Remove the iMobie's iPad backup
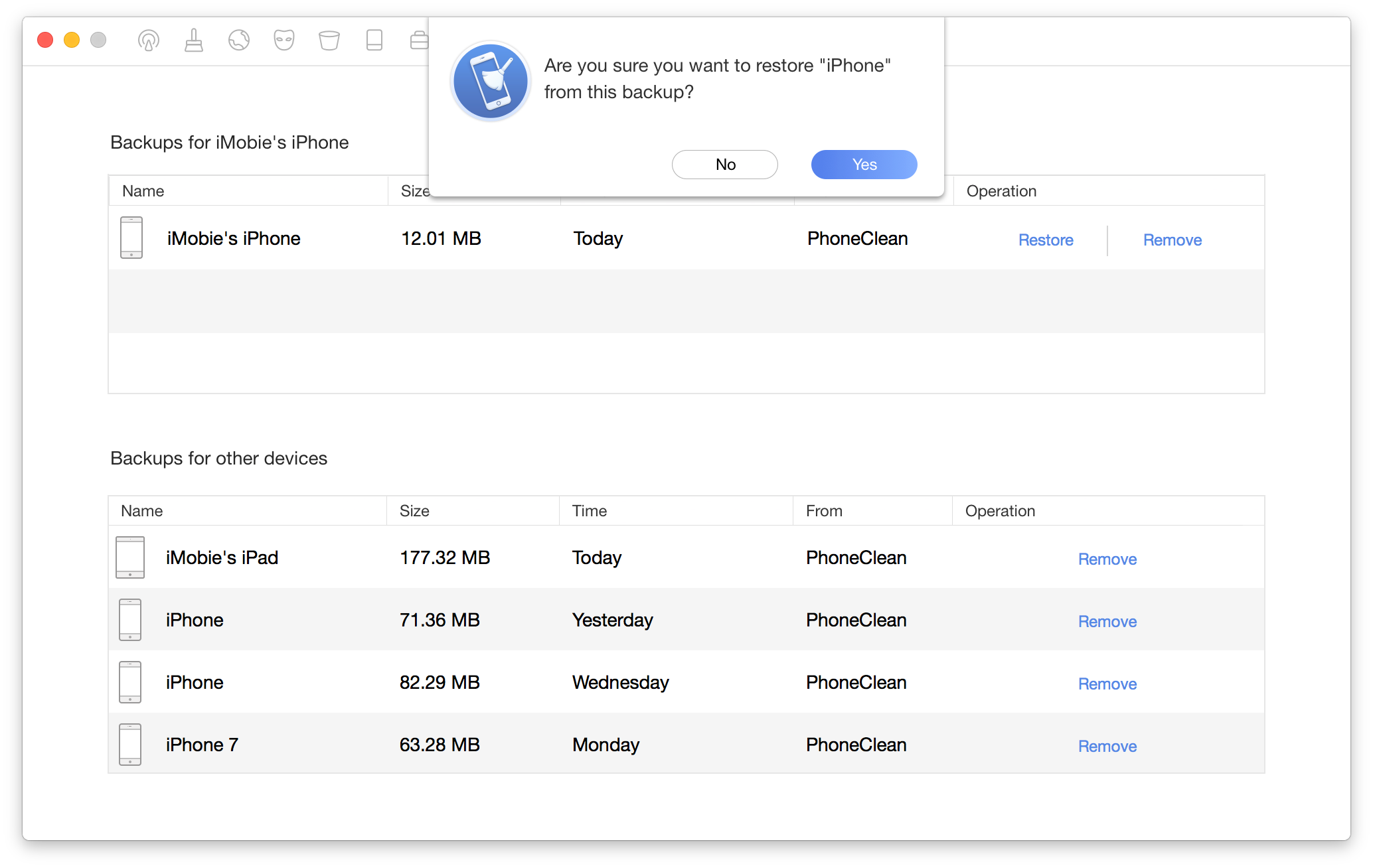1373x868 pixels. coord(1107,559)
